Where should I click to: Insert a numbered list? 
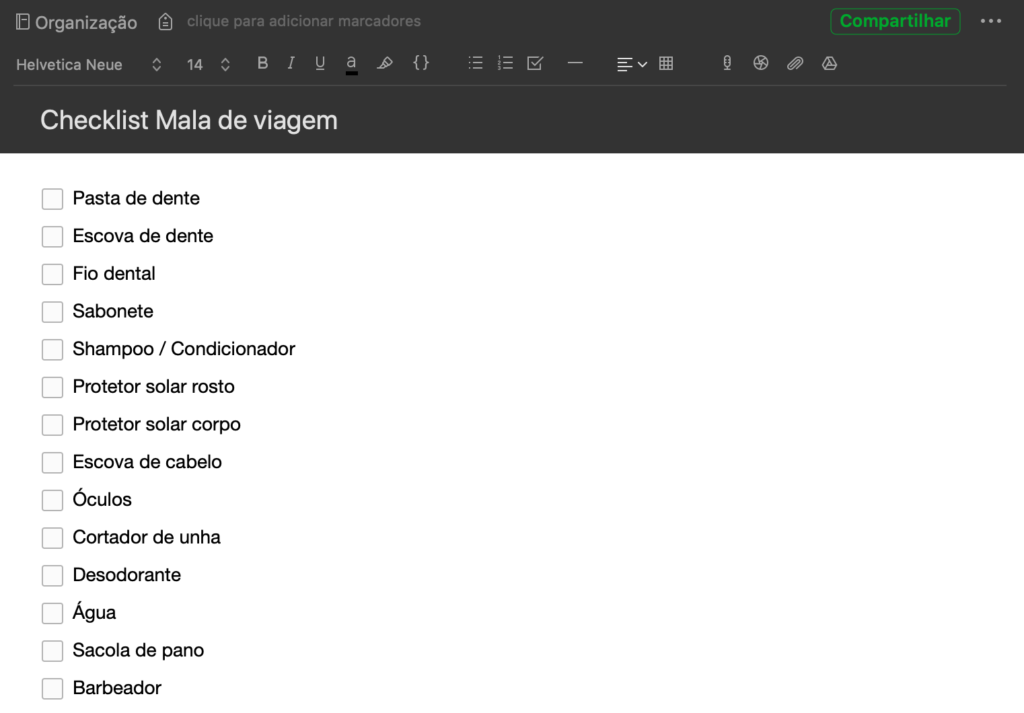505,63
